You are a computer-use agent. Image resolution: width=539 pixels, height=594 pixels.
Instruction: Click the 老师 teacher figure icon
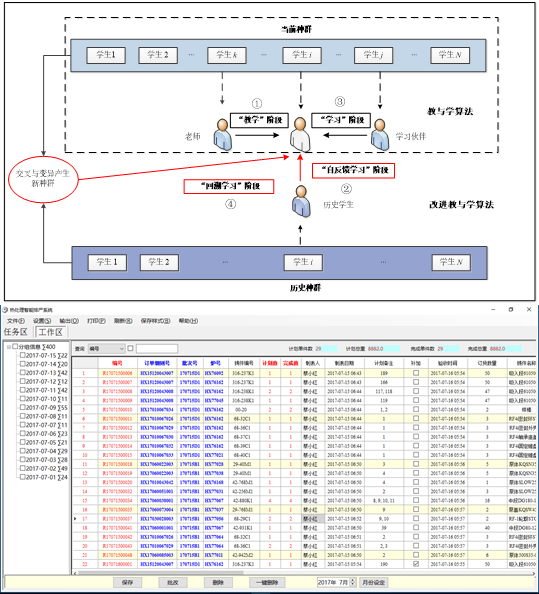(222, 135)
